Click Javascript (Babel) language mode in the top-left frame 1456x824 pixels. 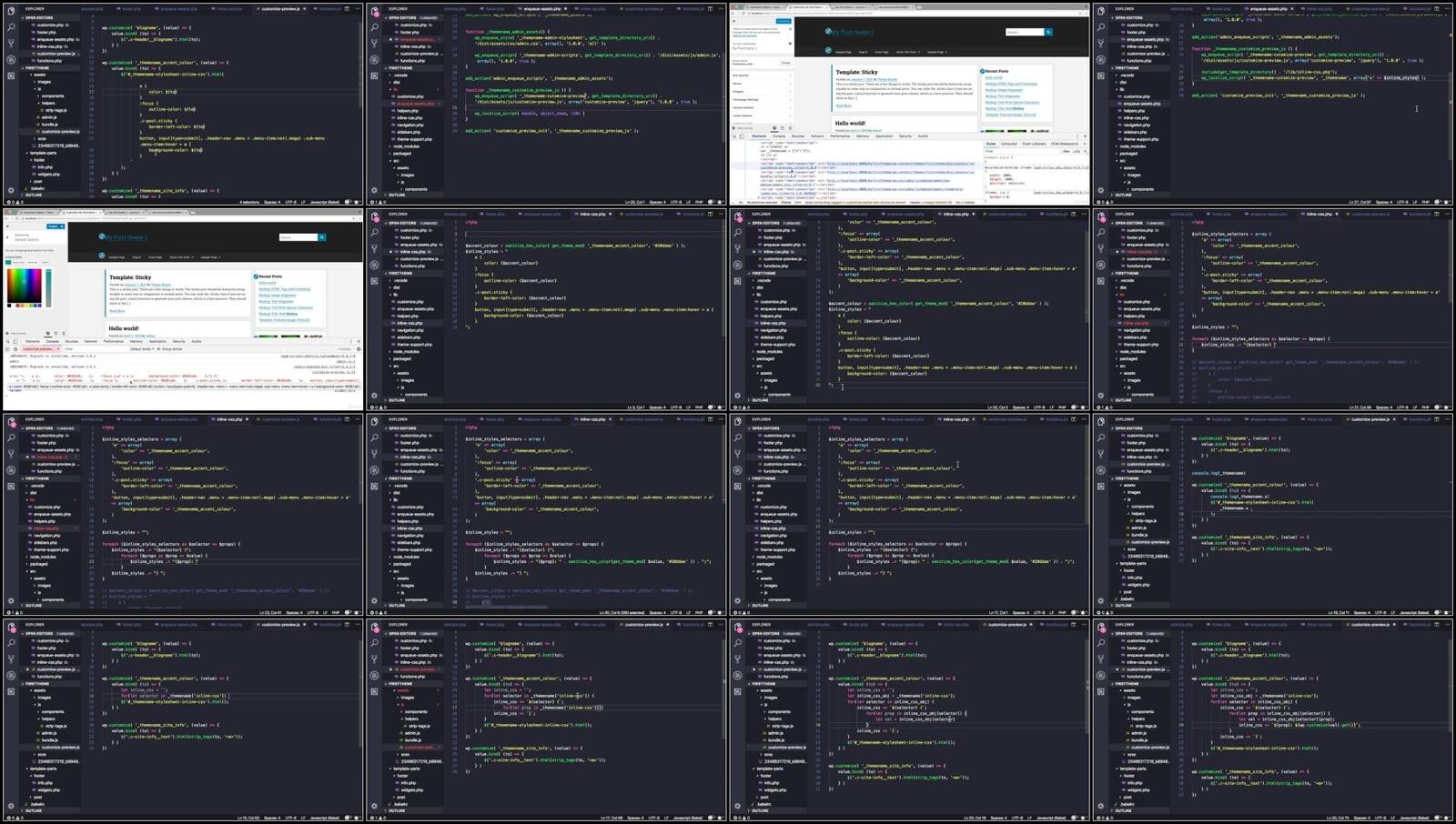(x=325, y=202)
